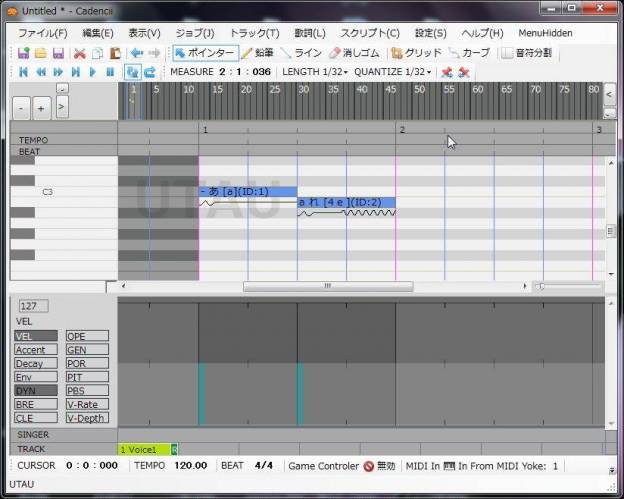Select the Decay control curve button
Image resolution: width=624 pixels, height=499 pixels.
coord(36,363)
